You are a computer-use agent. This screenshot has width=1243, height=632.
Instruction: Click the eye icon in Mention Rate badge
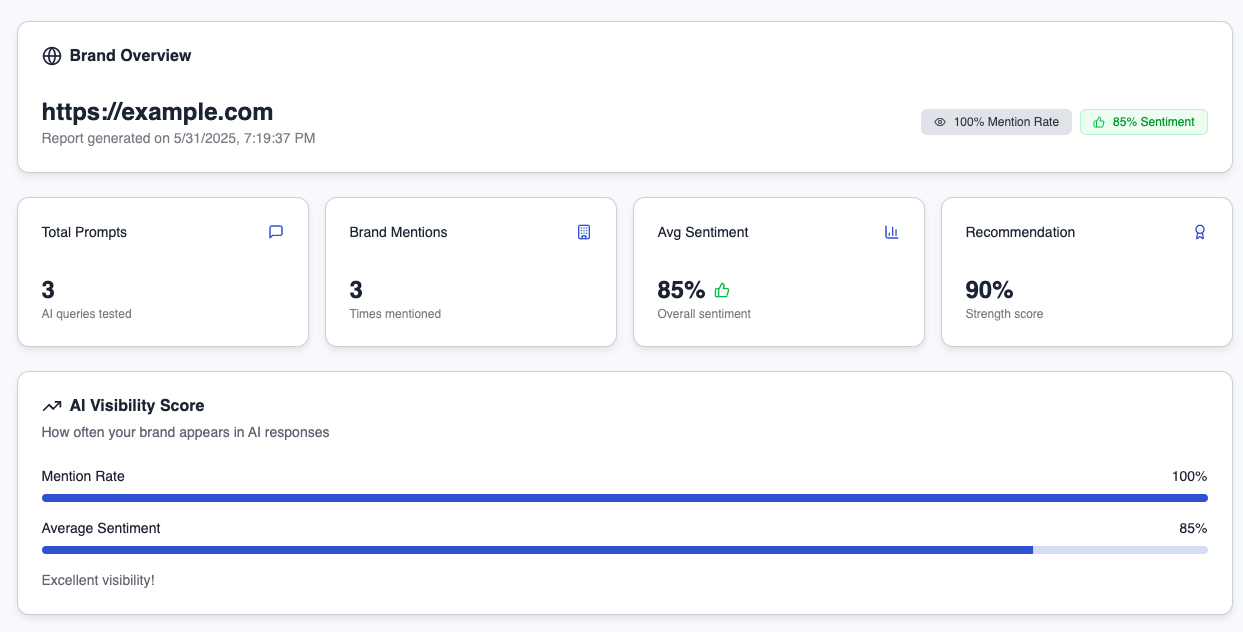click(939, 122)
